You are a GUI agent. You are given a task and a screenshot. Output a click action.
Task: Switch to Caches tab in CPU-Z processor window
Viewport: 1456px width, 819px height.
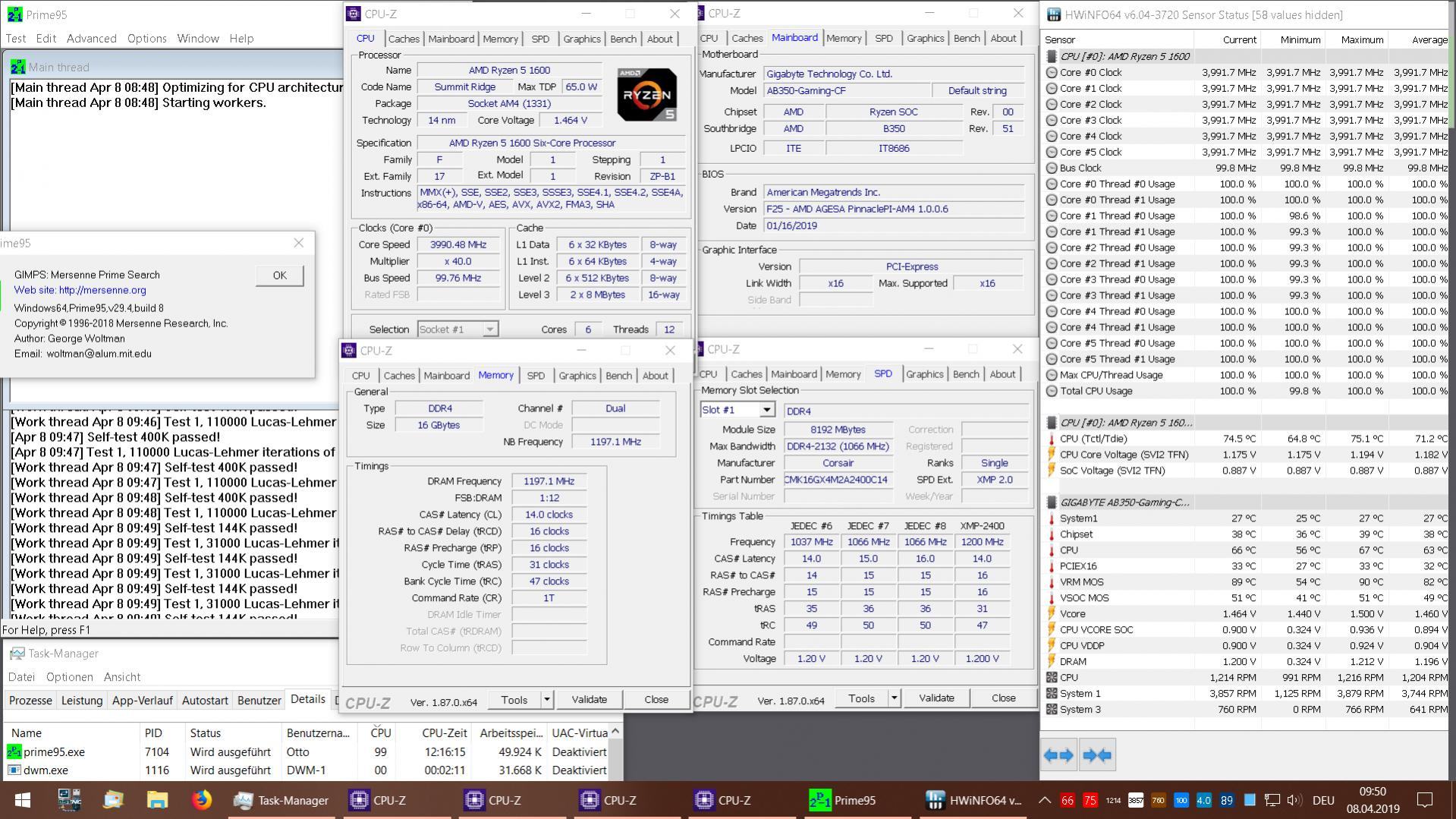tap(404, 39)
